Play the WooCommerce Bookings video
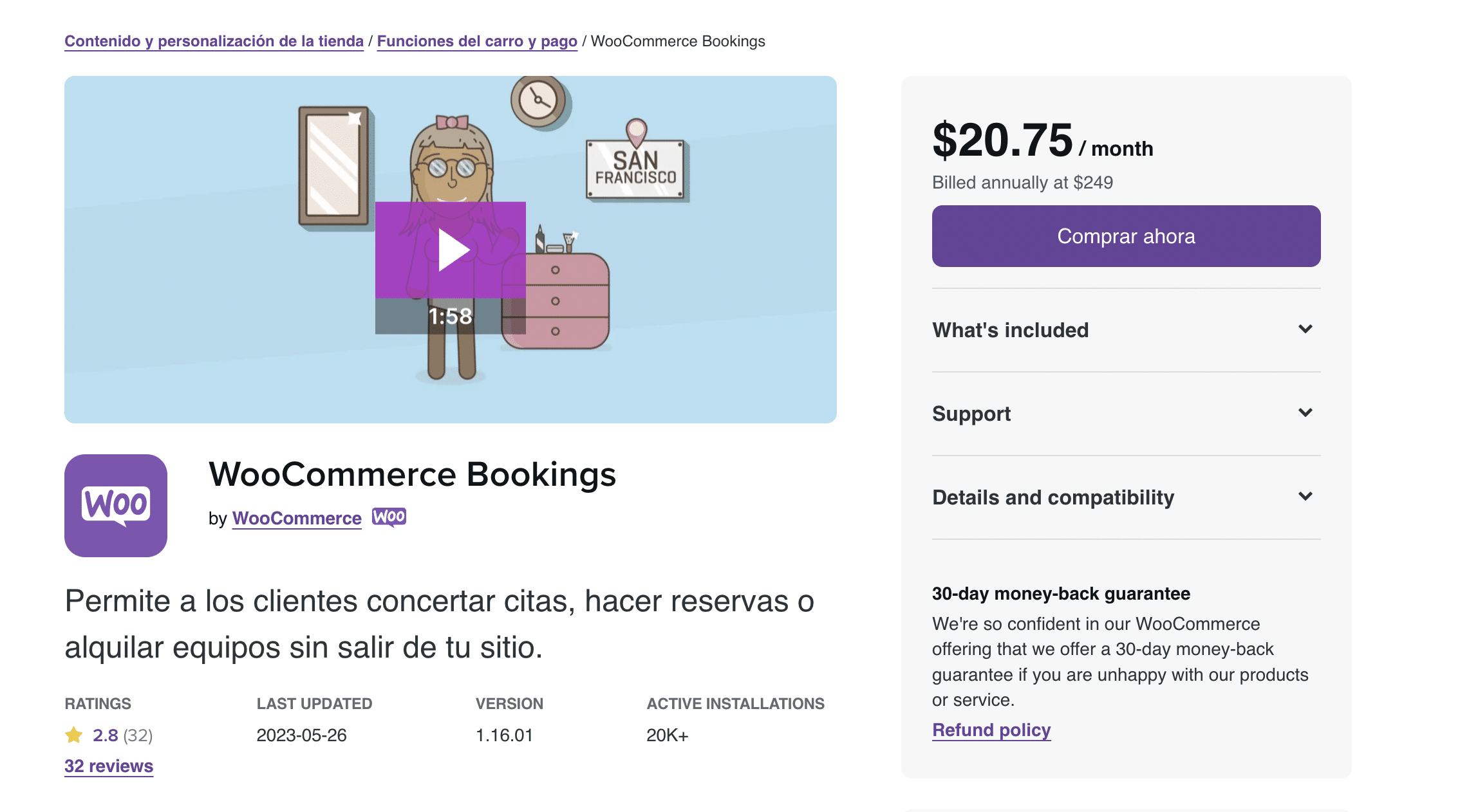Viewport: 1460px width, 812px height. [451, 250]
